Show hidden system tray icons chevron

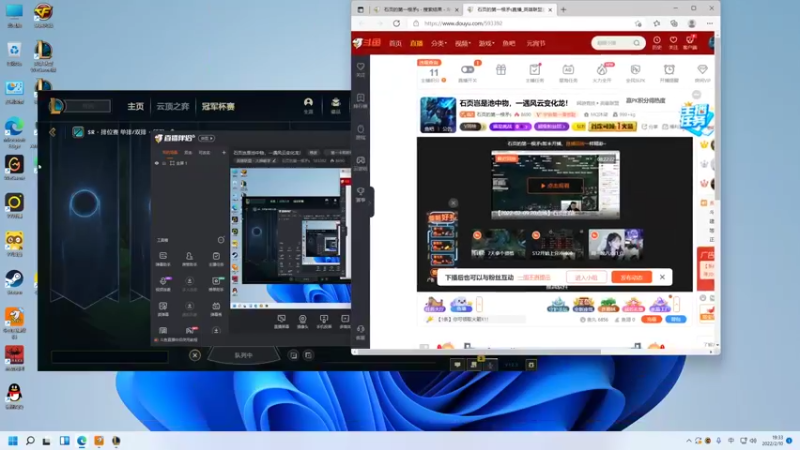coord(689,440)
